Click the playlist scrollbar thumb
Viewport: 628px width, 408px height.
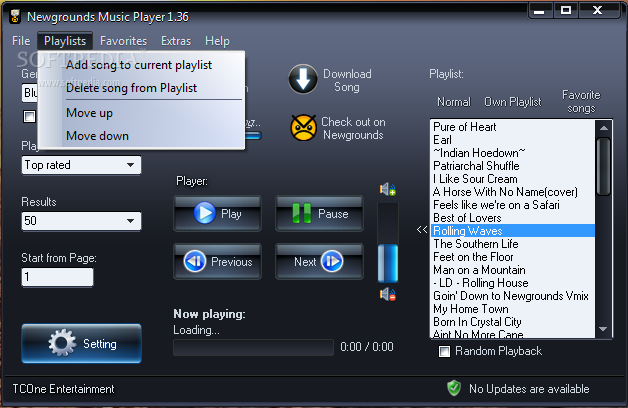point(604,167)
